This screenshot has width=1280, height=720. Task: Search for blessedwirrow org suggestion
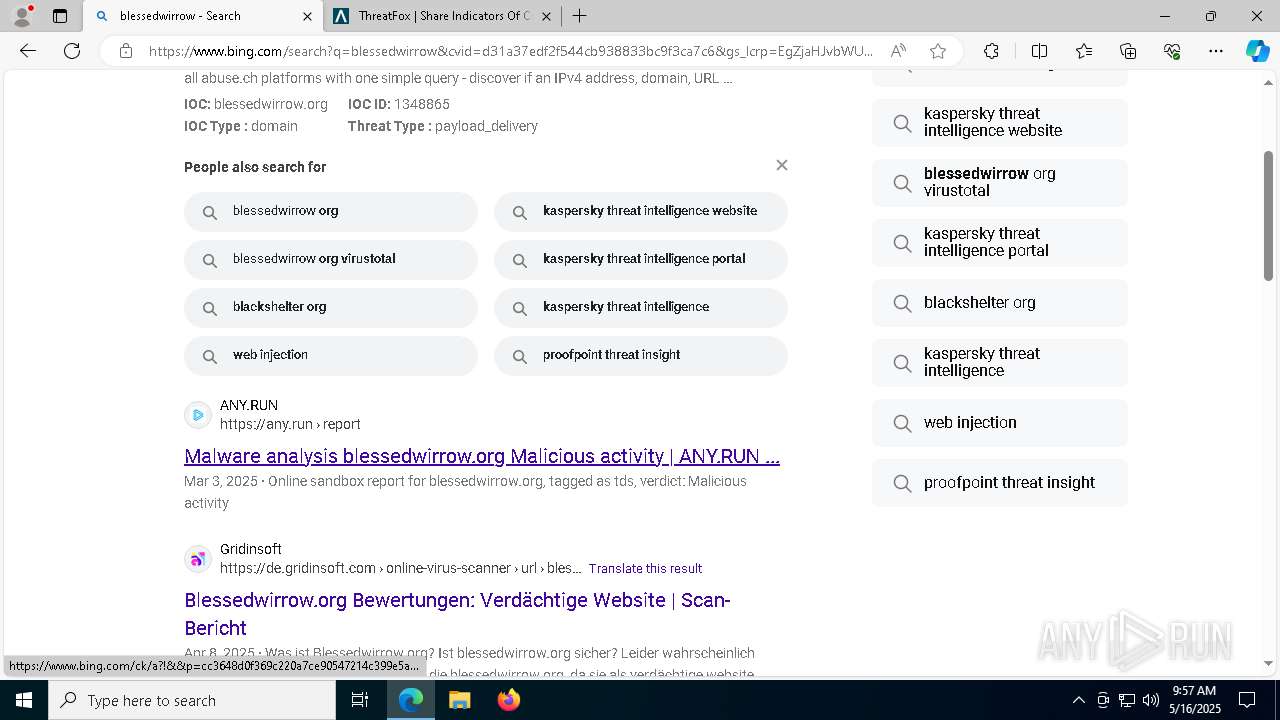331,212
